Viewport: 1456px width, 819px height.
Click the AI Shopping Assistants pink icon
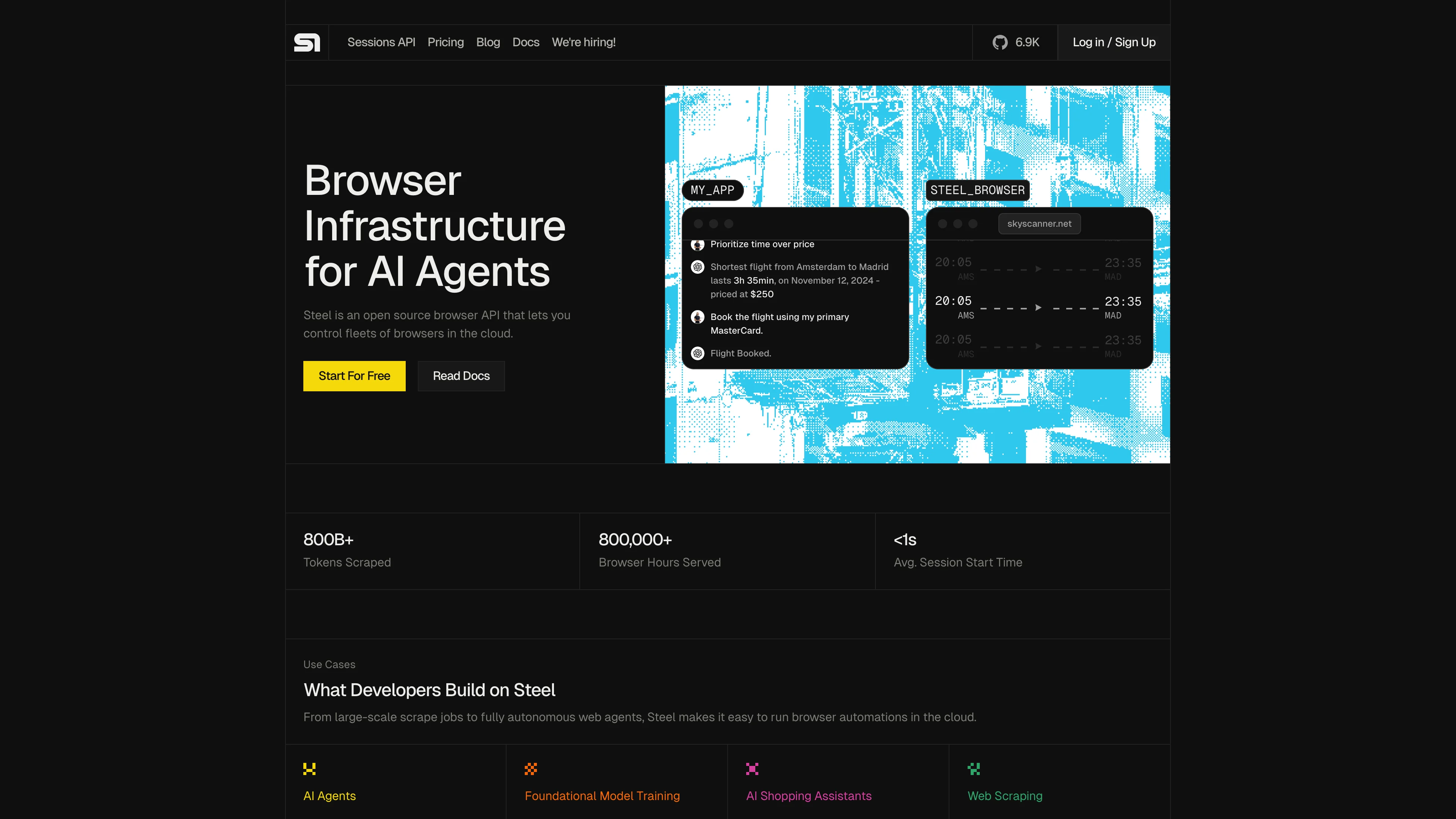click(752, 769)
